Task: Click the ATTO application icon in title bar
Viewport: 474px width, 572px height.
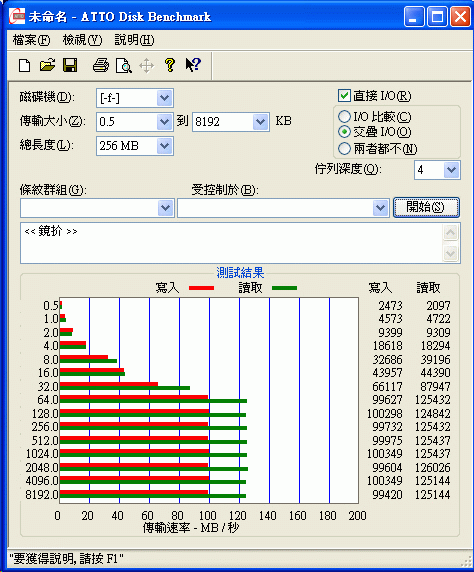Action: tap(17, 16)
